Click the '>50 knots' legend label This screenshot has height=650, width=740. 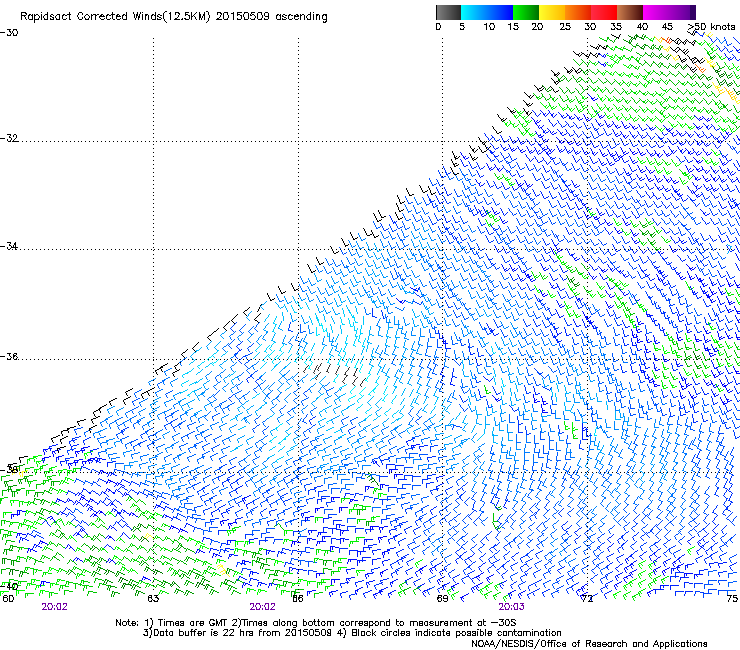(711, 27)
